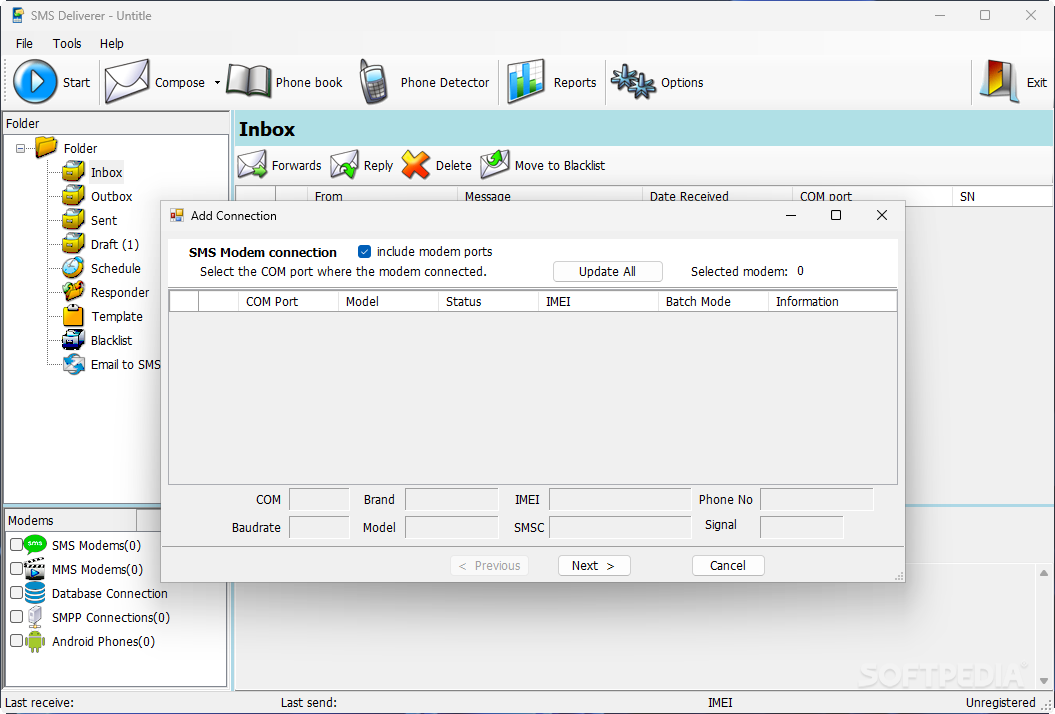
Task: Click Cancel in Add Connection dialog
Action: (x=728, y=566)
